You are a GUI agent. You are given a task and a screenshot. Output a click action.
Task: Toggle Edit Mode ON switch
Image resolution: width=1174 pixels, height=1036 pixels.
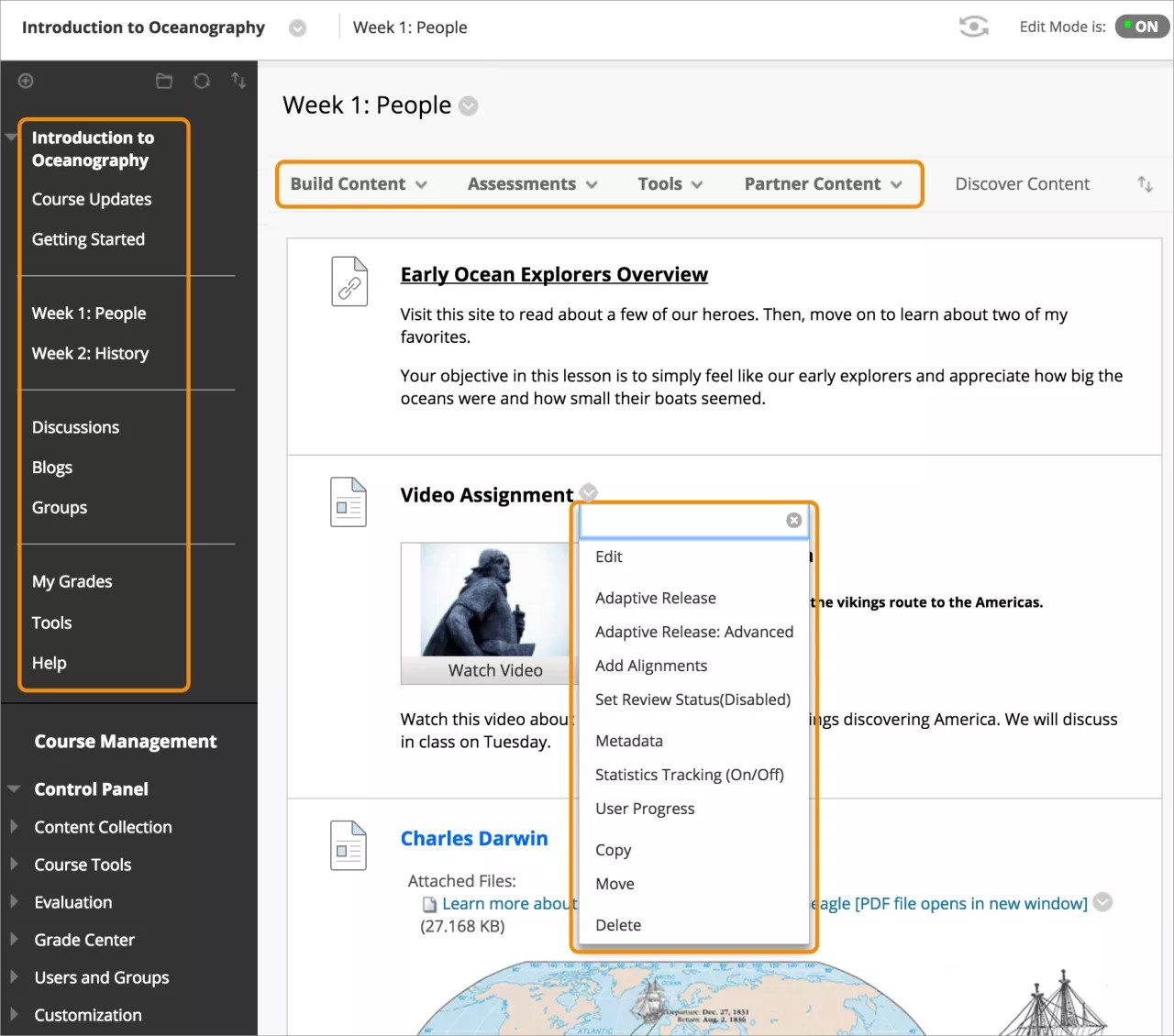pyautogui.click(x=1142, y=27)
